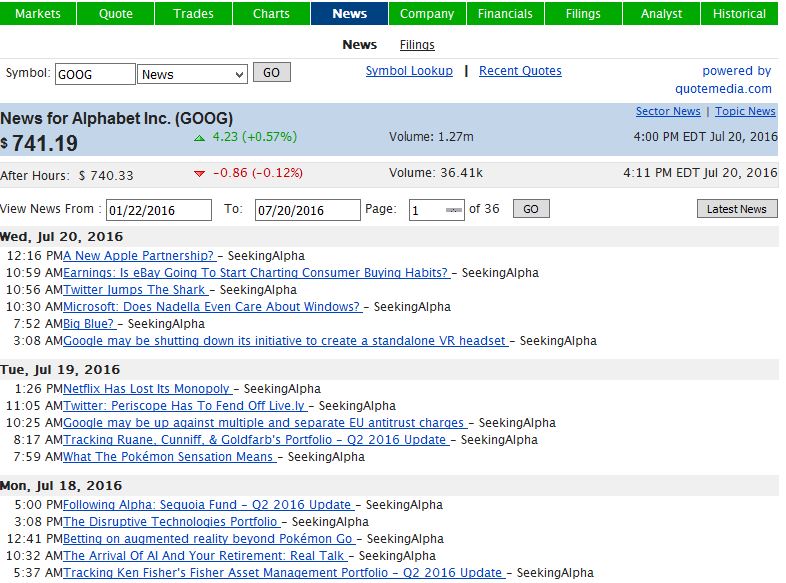Open Recent Quotes link
786x583 pixels.
click(520, 71)
